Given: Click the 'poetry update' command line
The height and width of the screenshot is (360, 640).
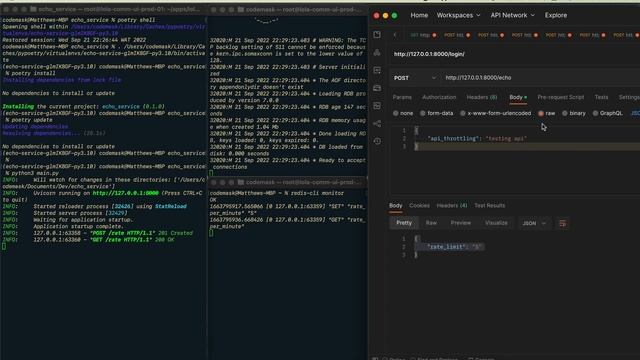Looking at the screenshot, I should pyautogui.click(x=32, y=120).
